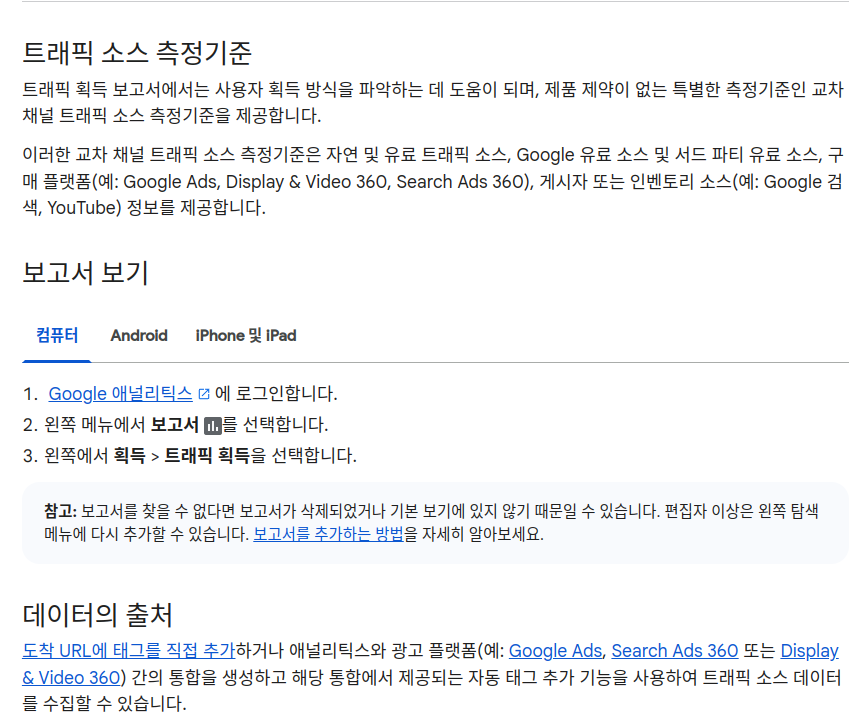Open the 도착 URL에 태그를 직접 추가 link
The width and height of the screenshot is (863, 726).
(x=129, y=651)
